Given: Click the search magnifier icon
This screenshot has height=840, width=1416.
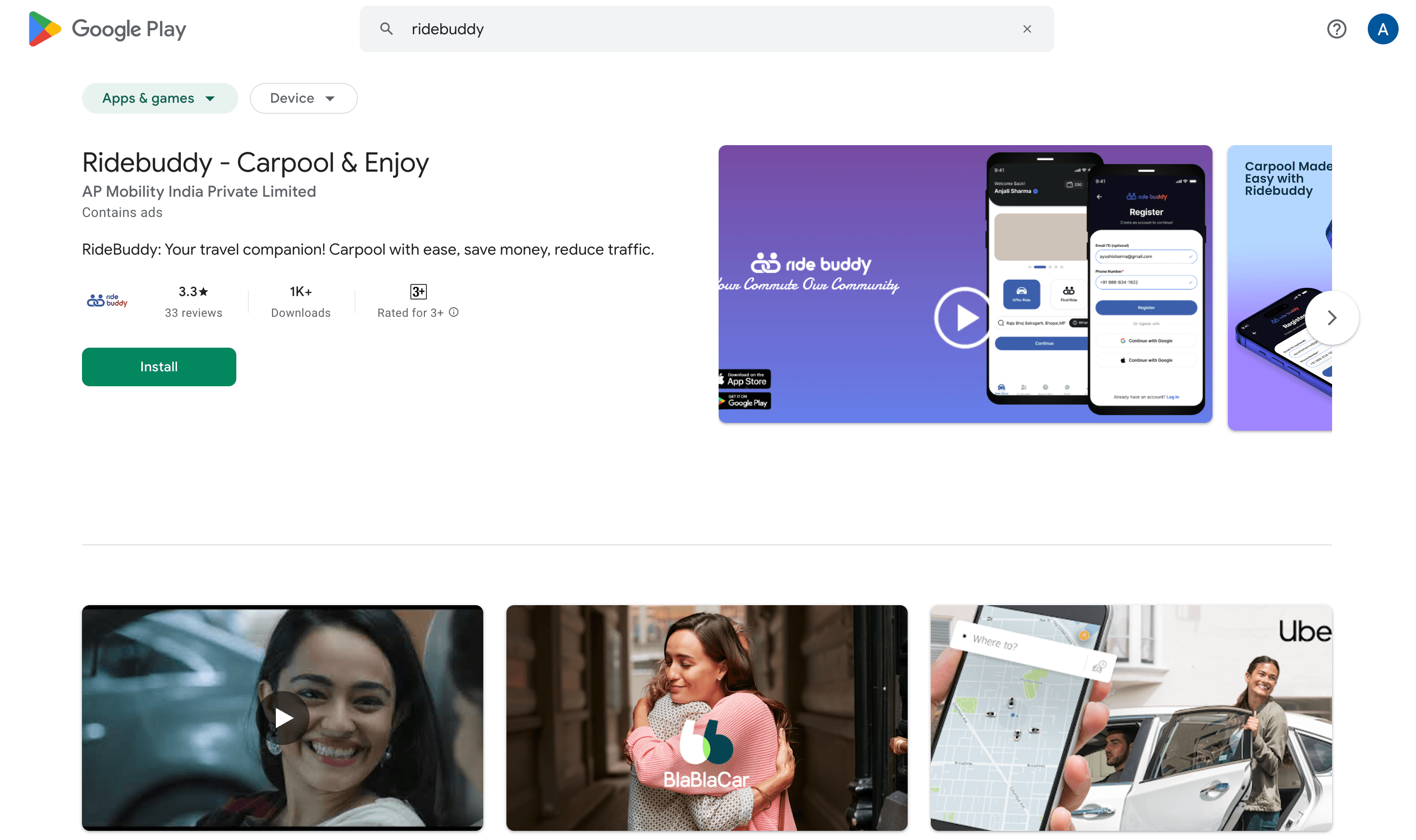Looking at the screenshot, I should pyautogui.click(x=387, y=29).
